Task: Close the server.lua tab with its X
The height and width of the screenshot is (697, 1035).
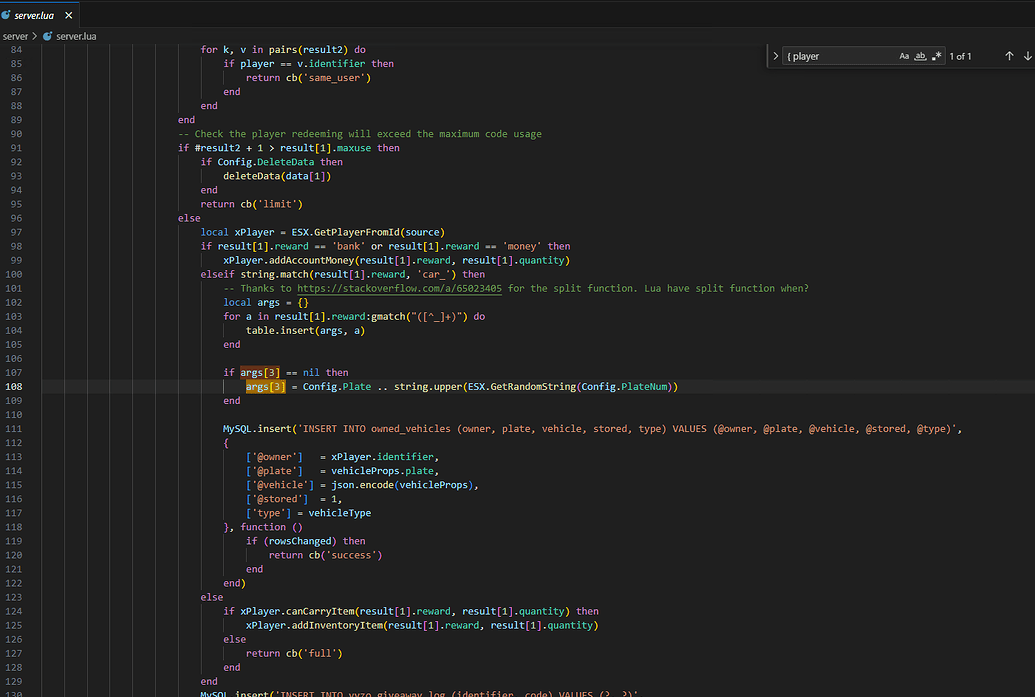Action: [x=68, y=15]
